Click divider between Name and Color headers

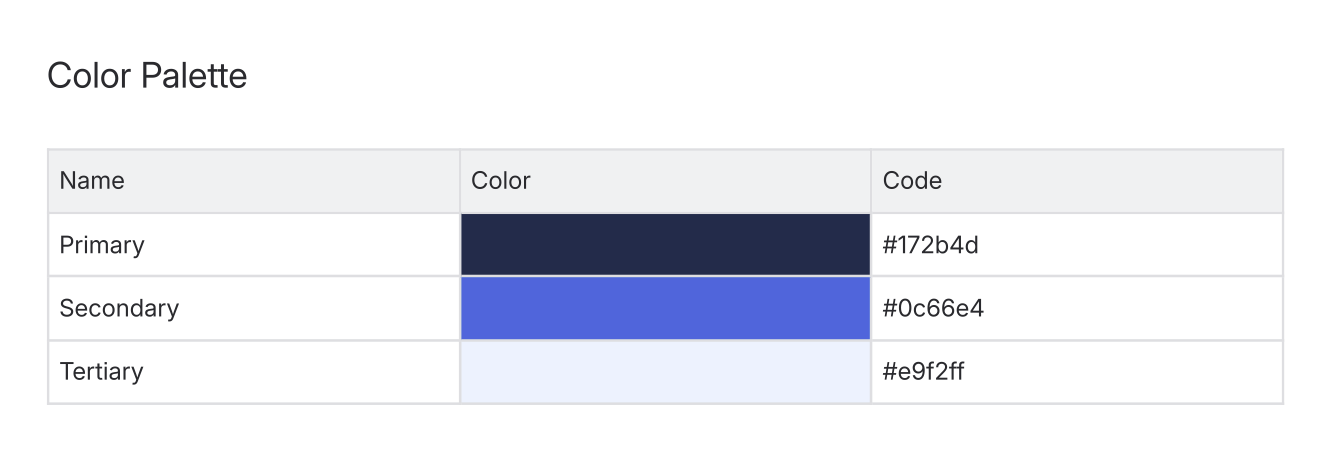[x=460, y=181]
